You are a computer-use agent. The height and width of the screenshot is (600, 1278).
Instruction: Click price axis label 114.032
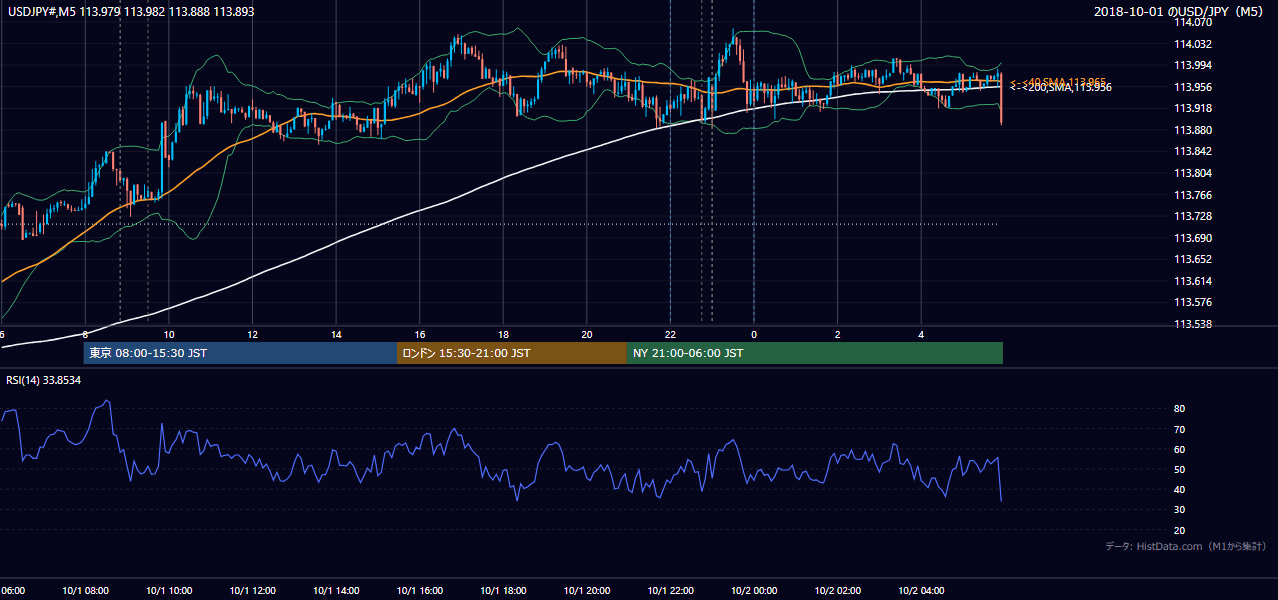(1193, 44)
